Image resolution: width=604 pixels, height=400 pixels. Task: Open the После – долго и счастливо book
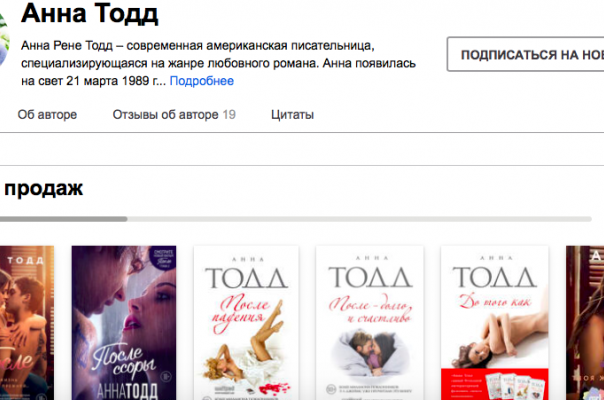(x=370, y=323)
